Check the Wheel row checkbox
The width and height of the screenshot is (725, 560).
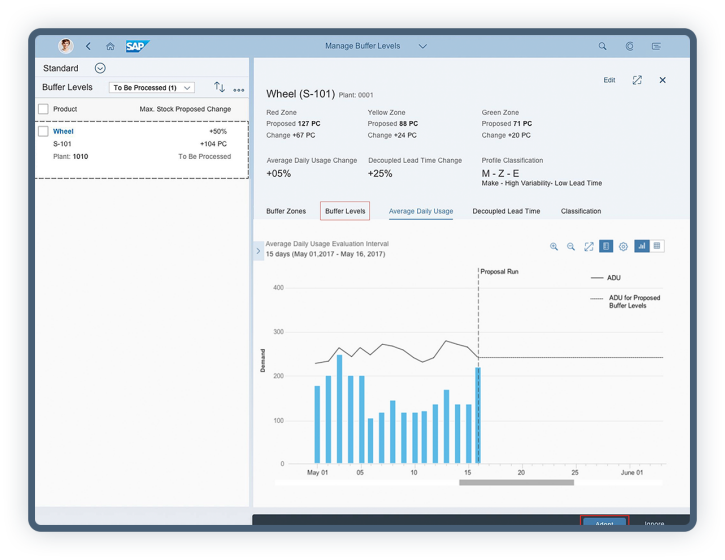43,131
